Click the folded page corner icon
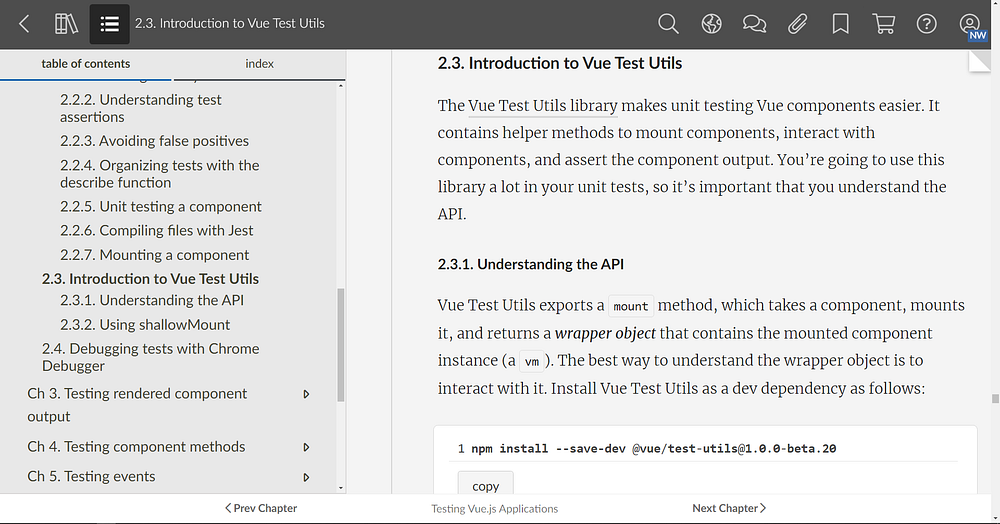 980,62
